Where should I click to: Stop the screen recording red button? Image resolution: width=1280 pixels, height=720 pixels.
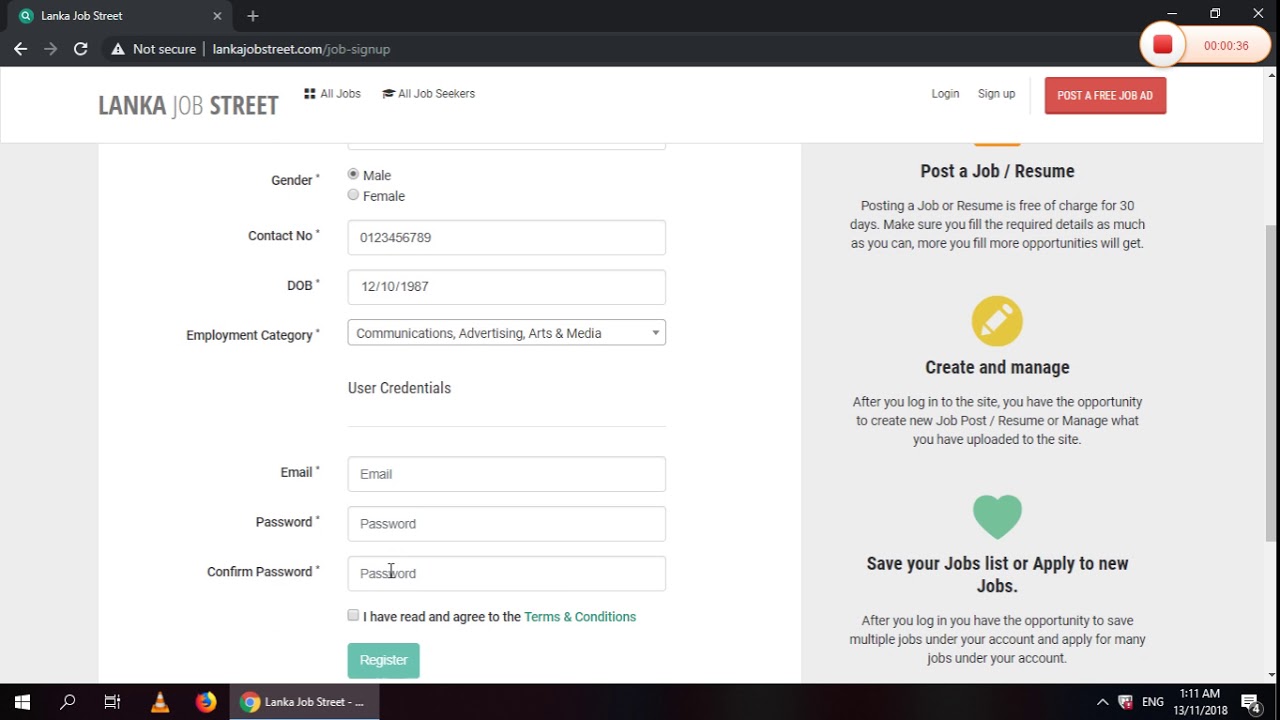pos(1162,45)
